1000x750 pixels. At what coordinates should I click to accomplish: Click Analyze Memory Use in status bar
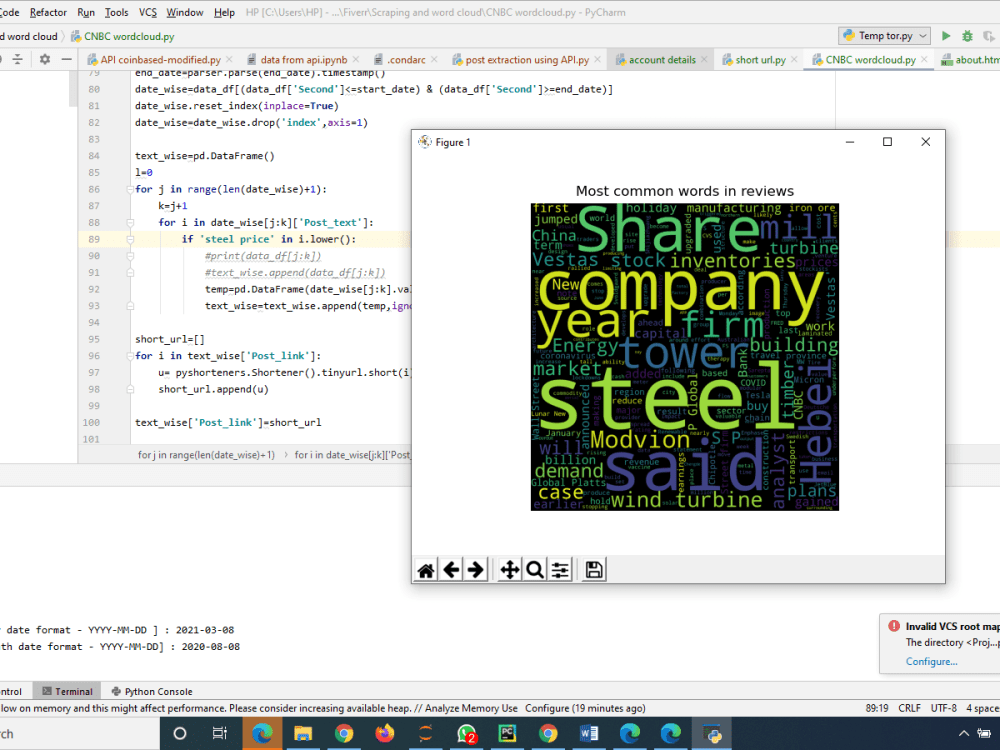point(471,708)
